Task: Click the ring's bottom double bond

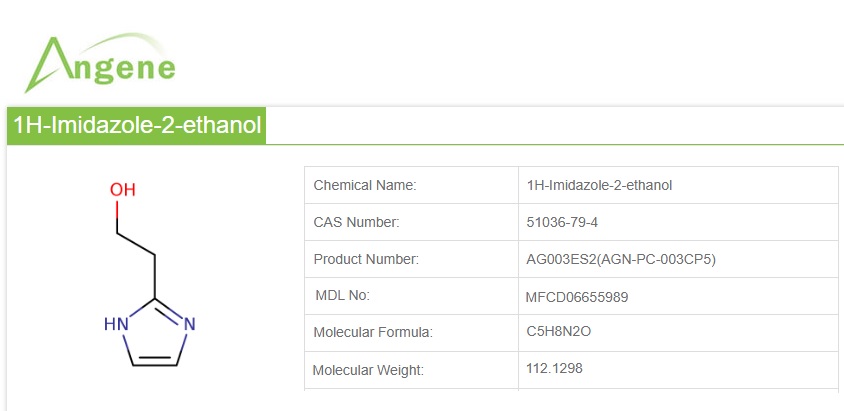Action: [x=154, y=362]
